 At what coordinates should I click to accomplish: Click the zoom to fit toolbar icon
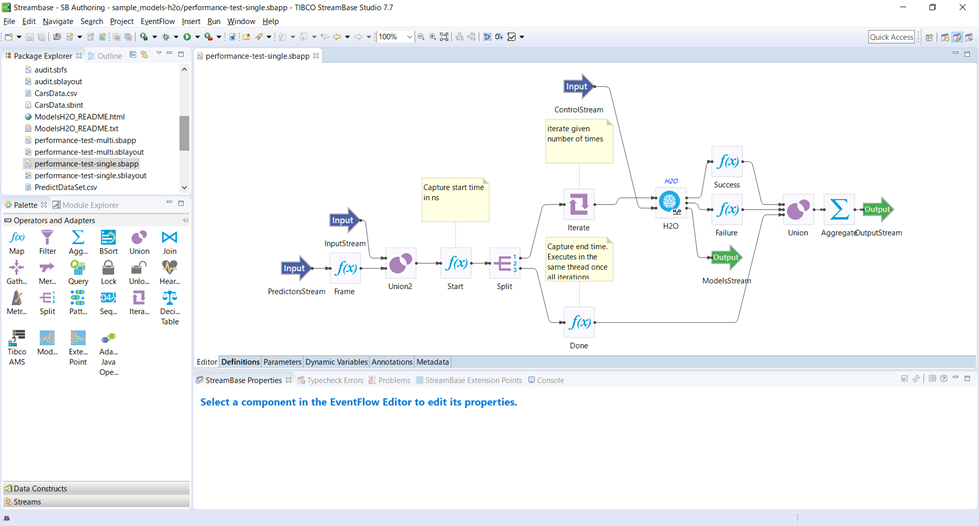[x=444, y=37]
